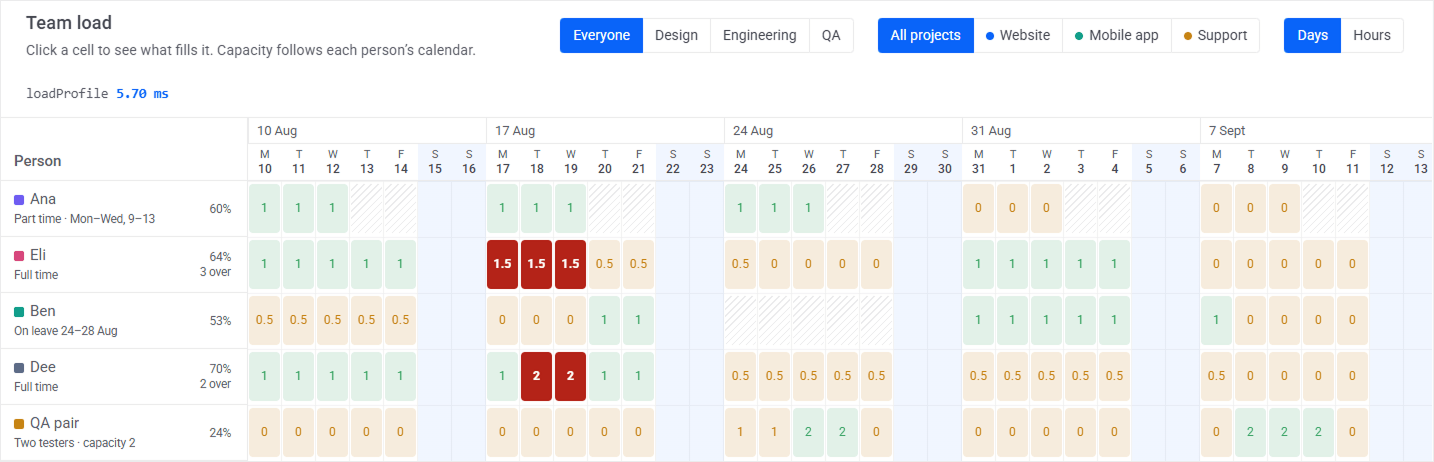This screenshot has height=462, width=1434.
Task: Click the 31 Aug week header
Action: click(1081, 130)
